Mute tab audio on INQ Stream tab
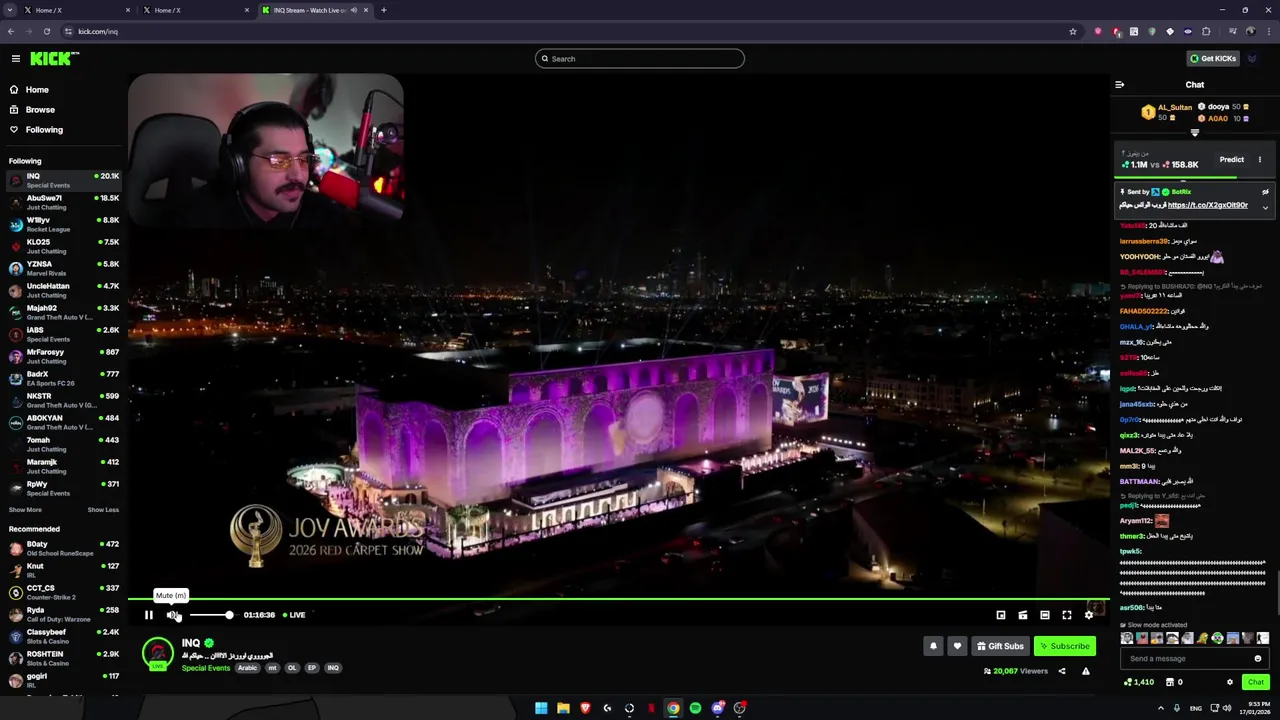 point(353,10)
